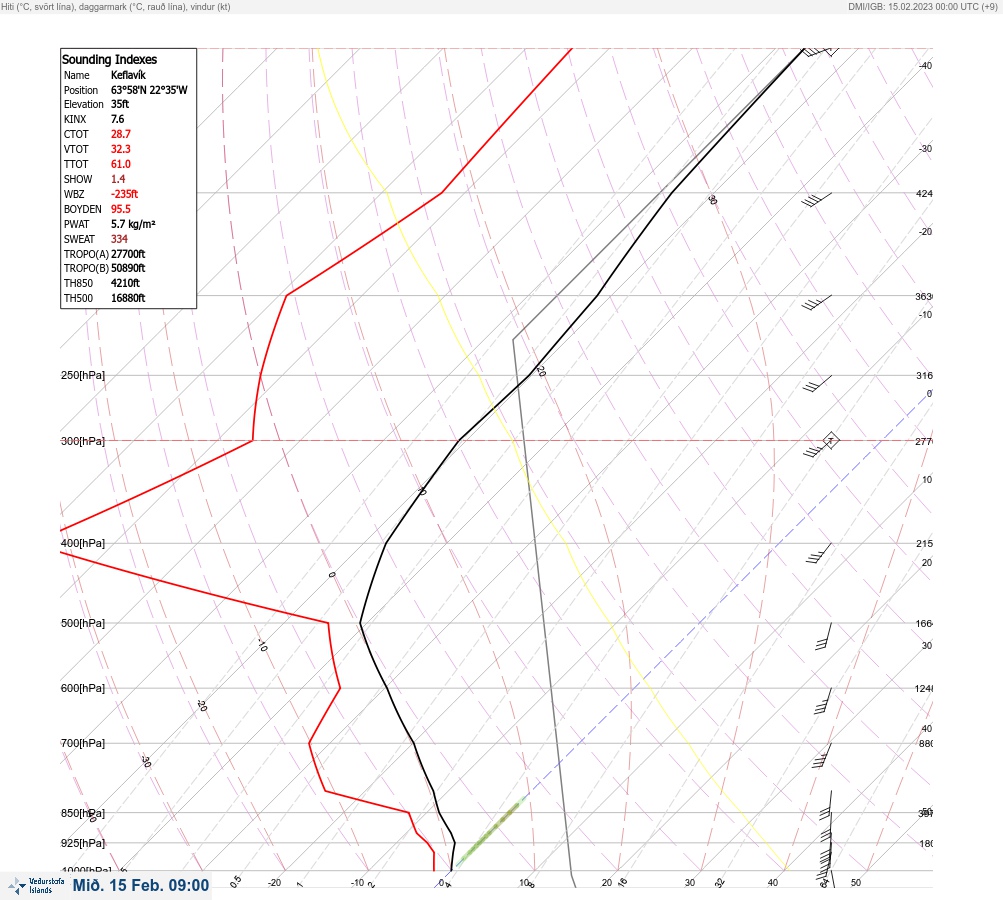The image size is (1003, 900).
Task: Click the TH500 value '16880ft'
Action: (128, 298)
